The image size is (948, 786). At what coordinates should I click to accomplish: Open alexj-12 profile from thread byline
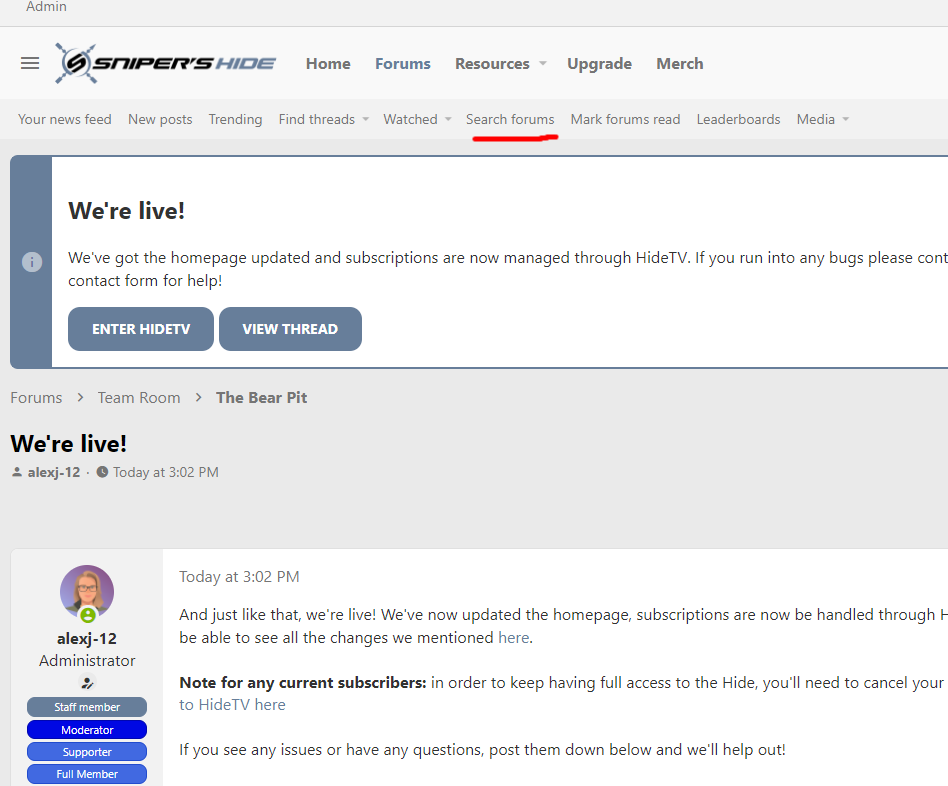54,472
